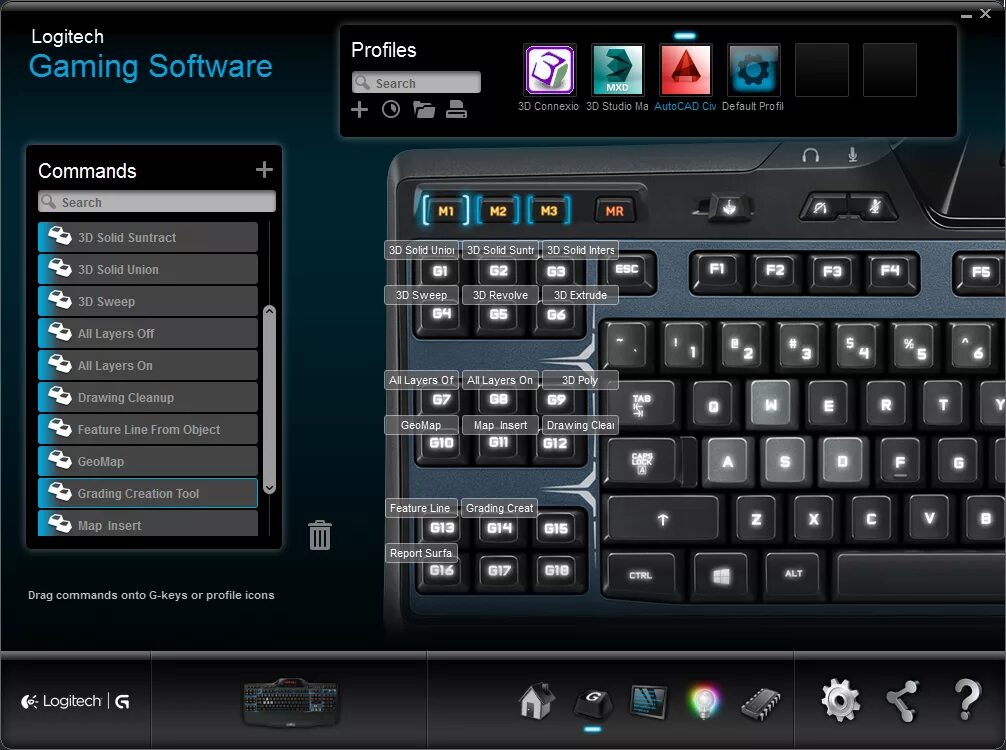Image resolution: width=1006 pixels, height=750 pixels.
Task: Open help with the question mark icon
Action: pyautogui.click(x=967, y=699)
